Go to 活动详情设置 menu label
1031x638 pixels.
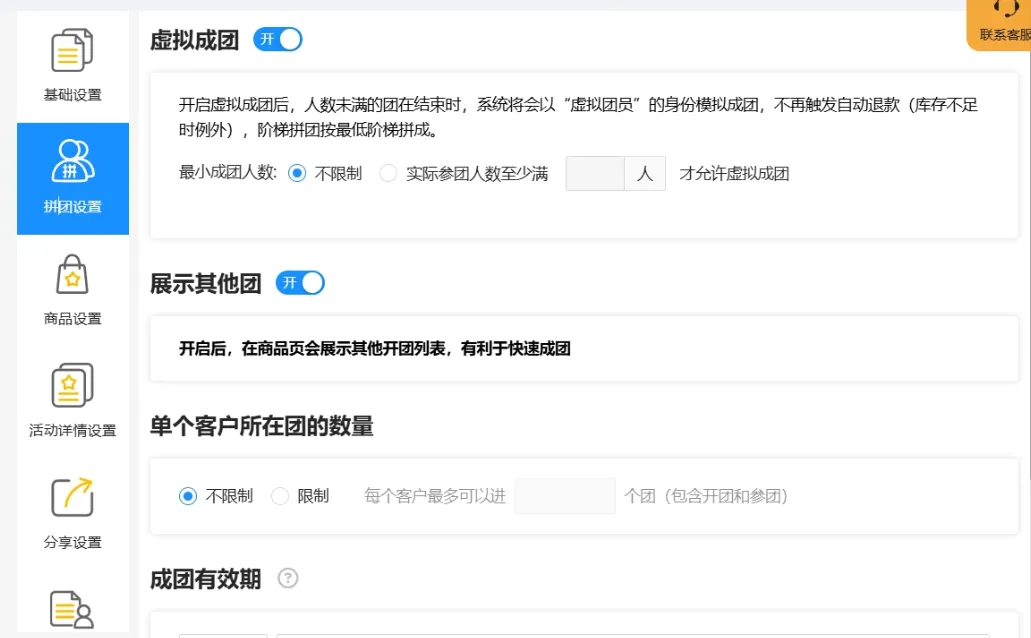point(72,430)
